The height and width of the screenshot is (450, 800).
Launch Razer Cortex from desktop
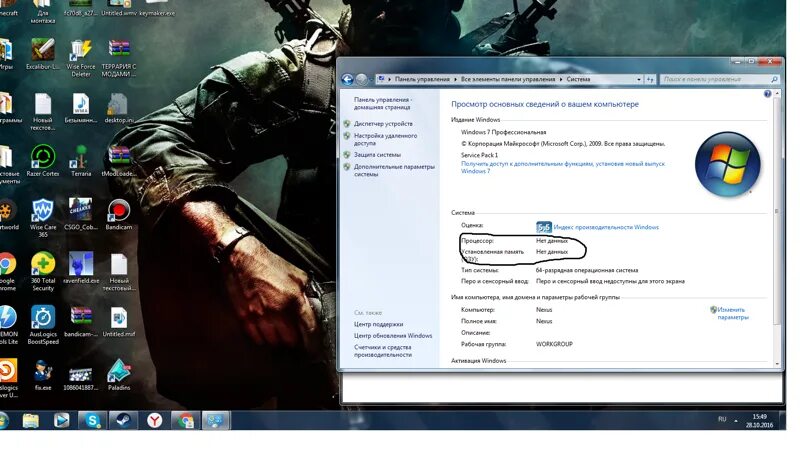click(x=43, y=161)
